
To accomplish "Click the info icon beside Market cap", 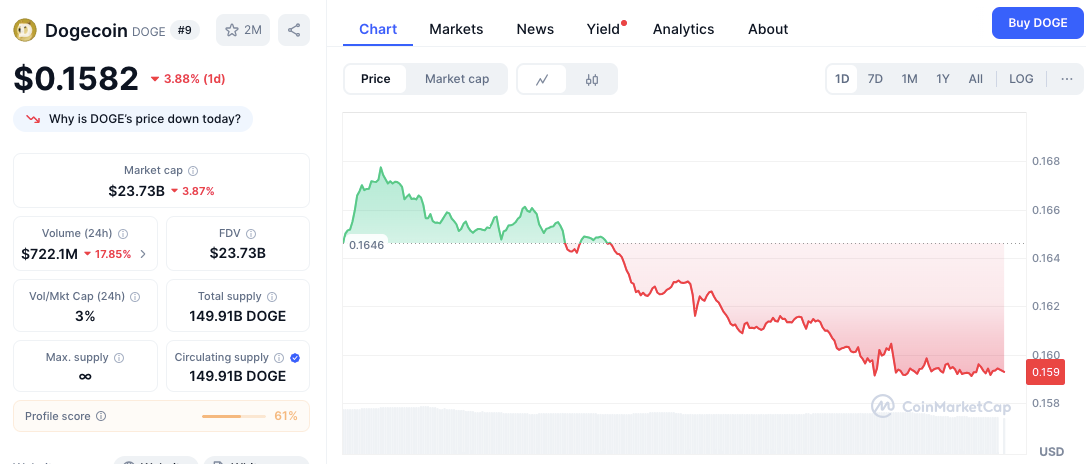I will pos(193,170).
